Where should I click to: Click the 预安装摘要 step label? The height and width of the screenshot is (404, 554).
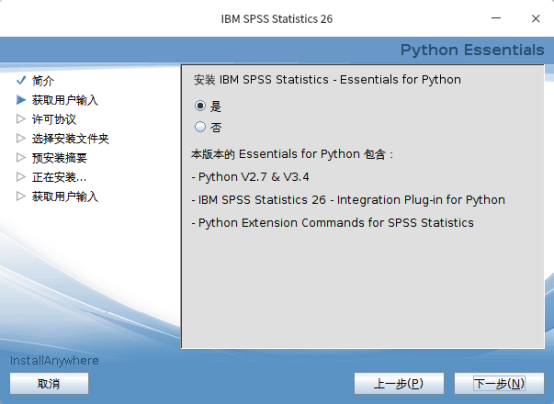point(59,158)
